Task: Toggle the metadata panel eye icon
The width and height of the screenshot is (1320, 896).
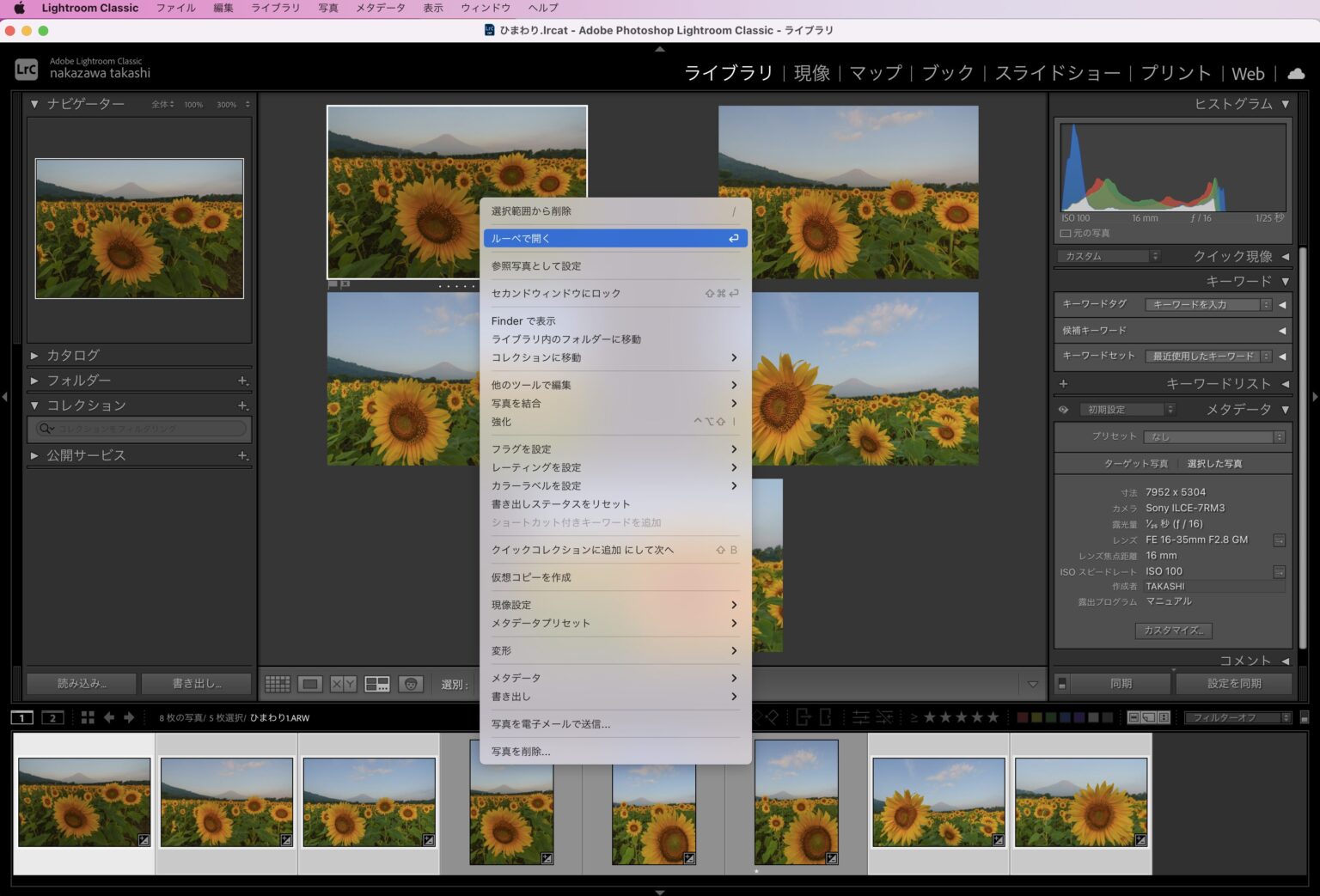Action: point(1063,410)
